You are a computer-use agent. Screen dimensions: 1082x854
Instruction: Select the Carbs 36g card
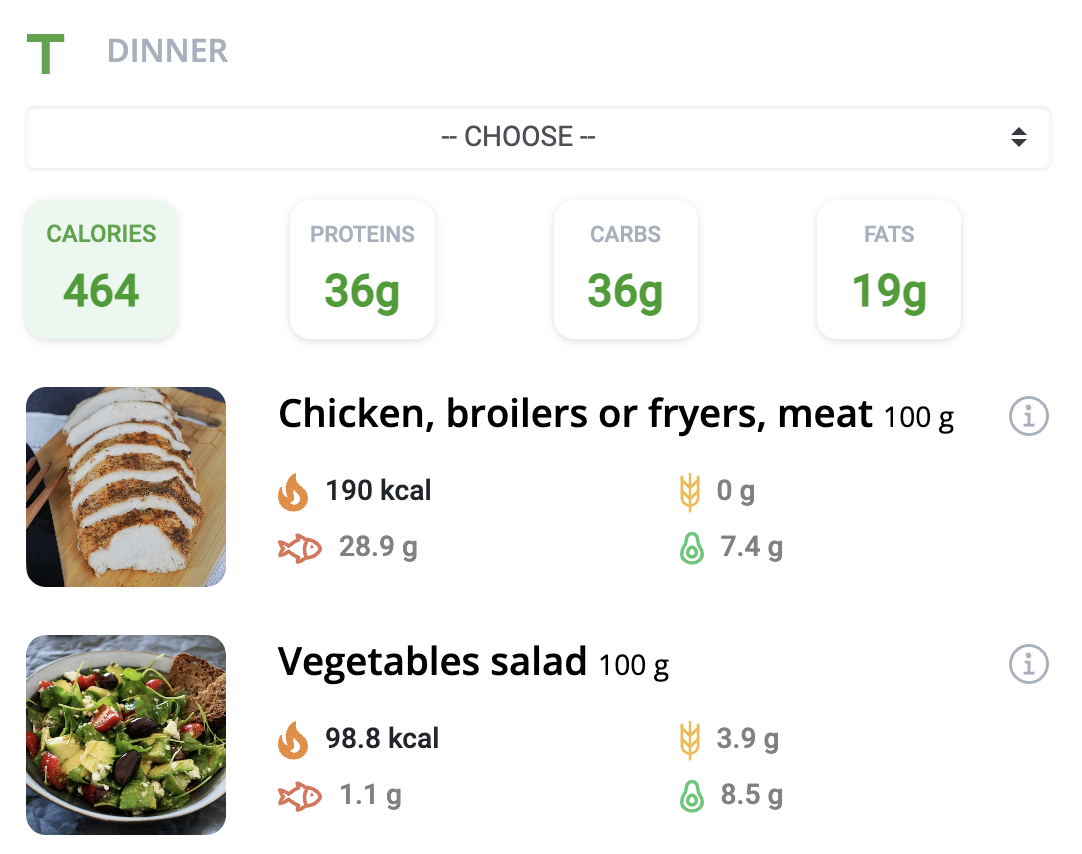(x=626, y=270)
